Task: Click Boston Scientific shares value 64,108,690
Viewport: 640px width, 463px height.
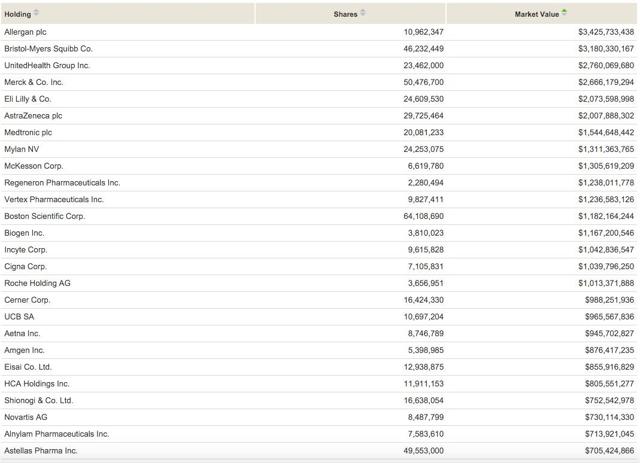Action: 423,216
